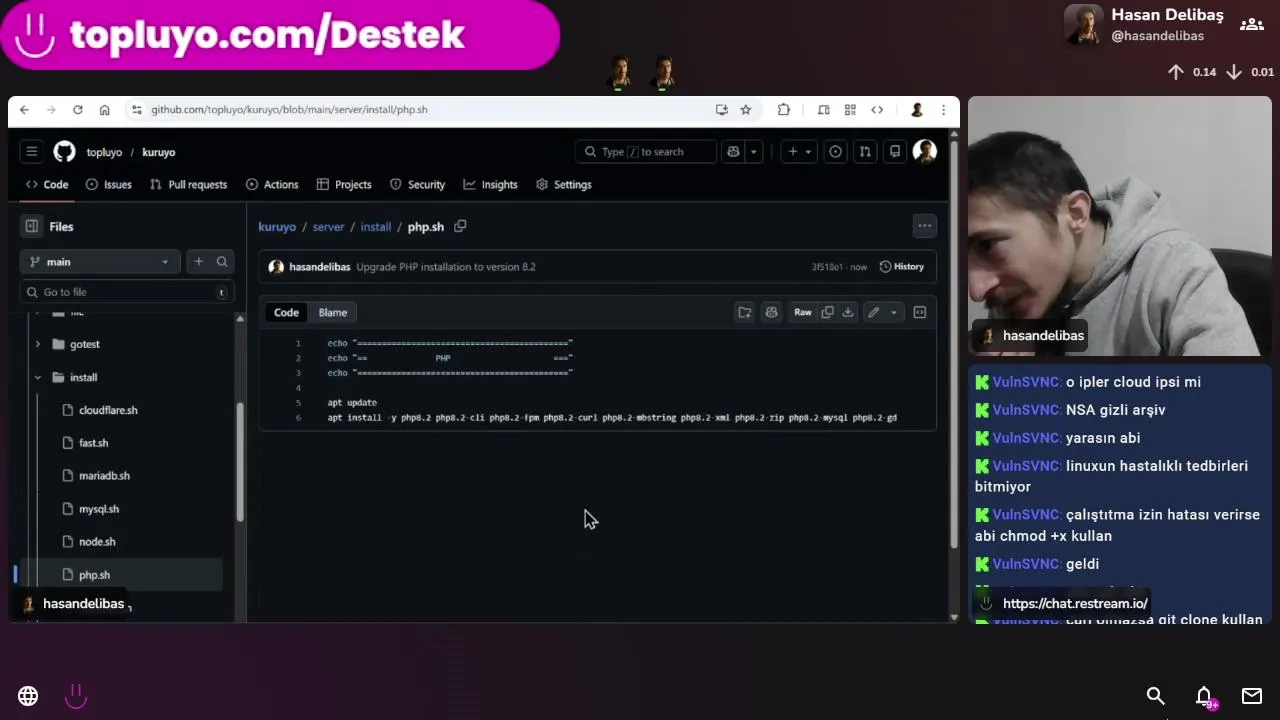Screen dimensions: 1280x720
Task: Collapse the install folder
Action: point(38,377)
